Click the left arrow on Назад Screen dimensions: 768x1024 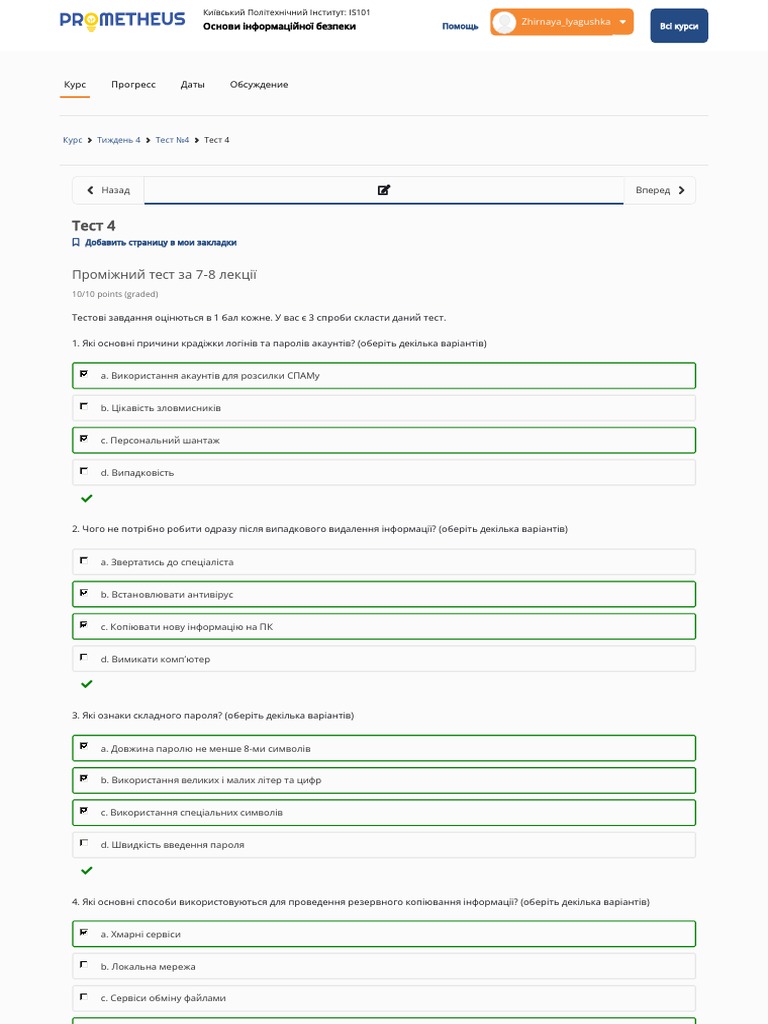[91, 190]
